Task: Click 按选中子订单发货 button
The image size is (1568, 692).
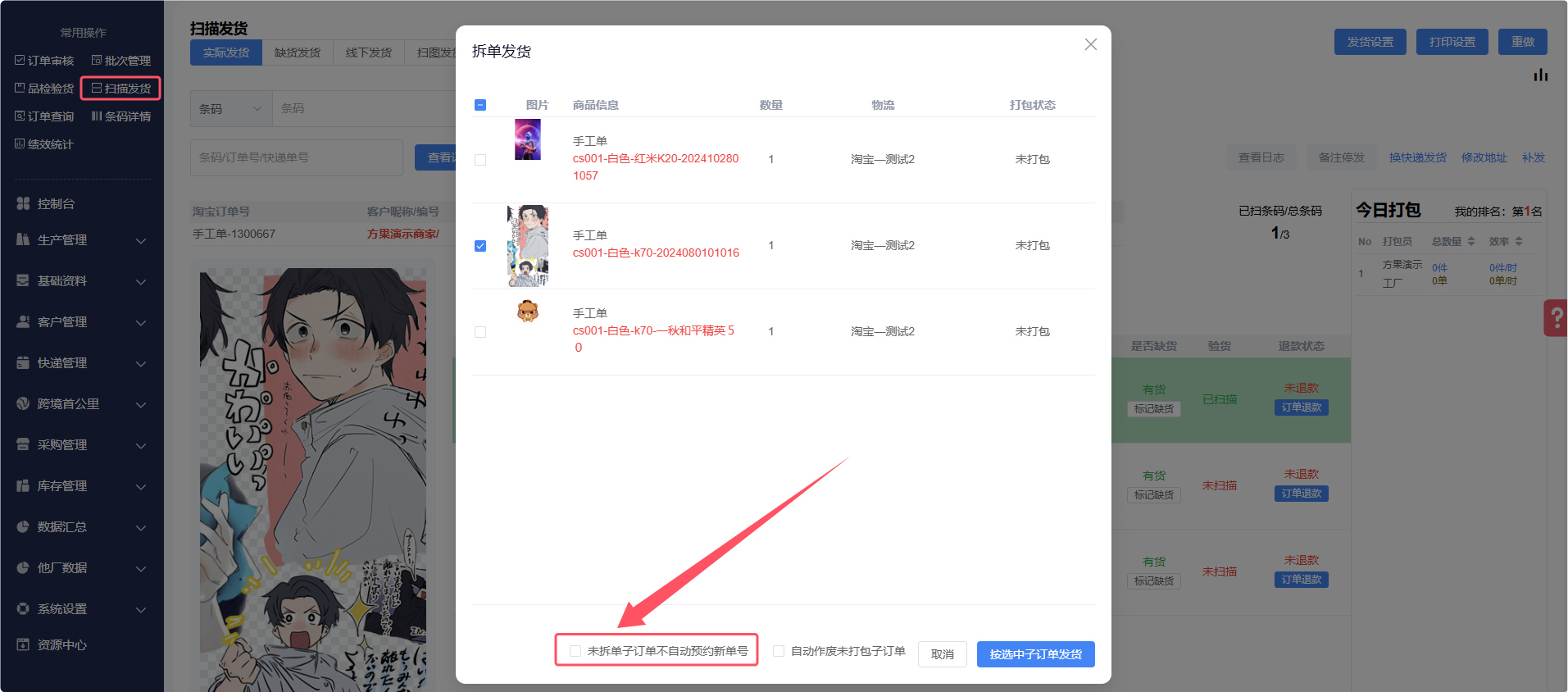Action: click(1036, 654)
